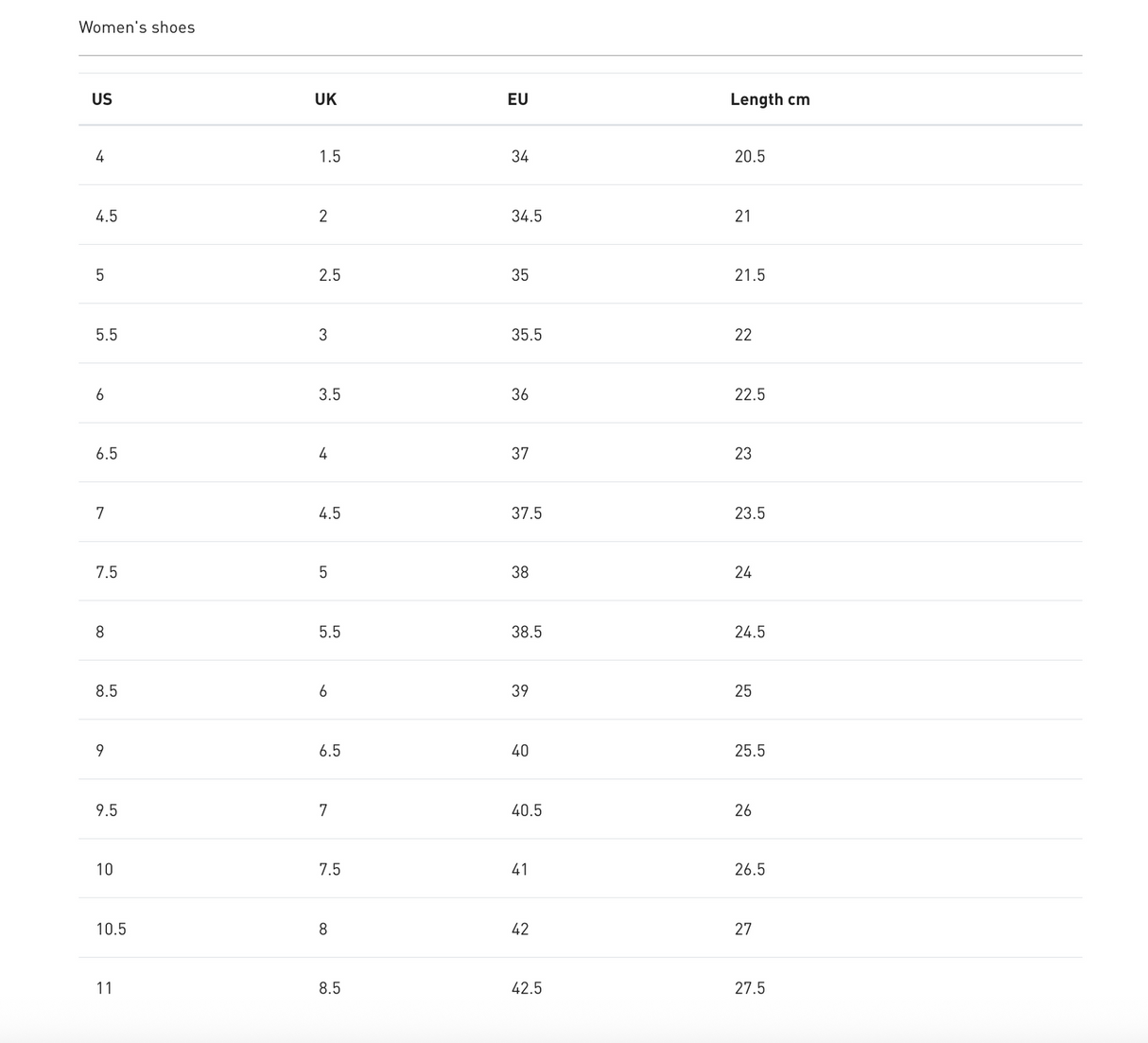Select the EU 34.5 cell

527,217
